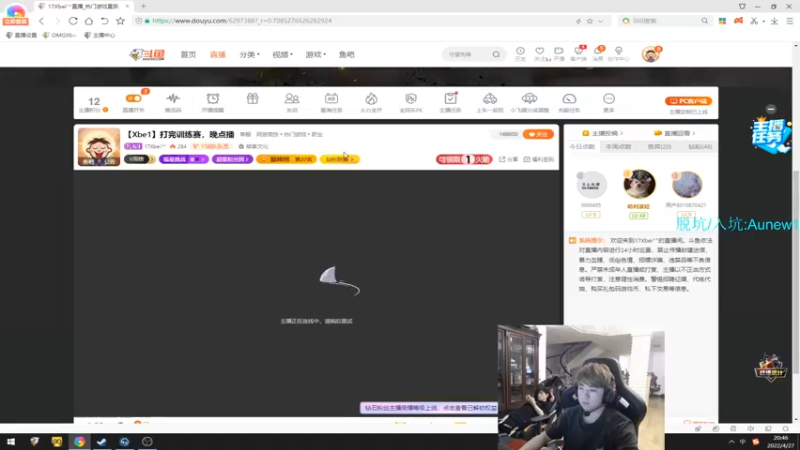Open the alarm clock broadcast reminder icon
Image resolution: width=800 pixels, height=450 pixels.
click(213, 98)
